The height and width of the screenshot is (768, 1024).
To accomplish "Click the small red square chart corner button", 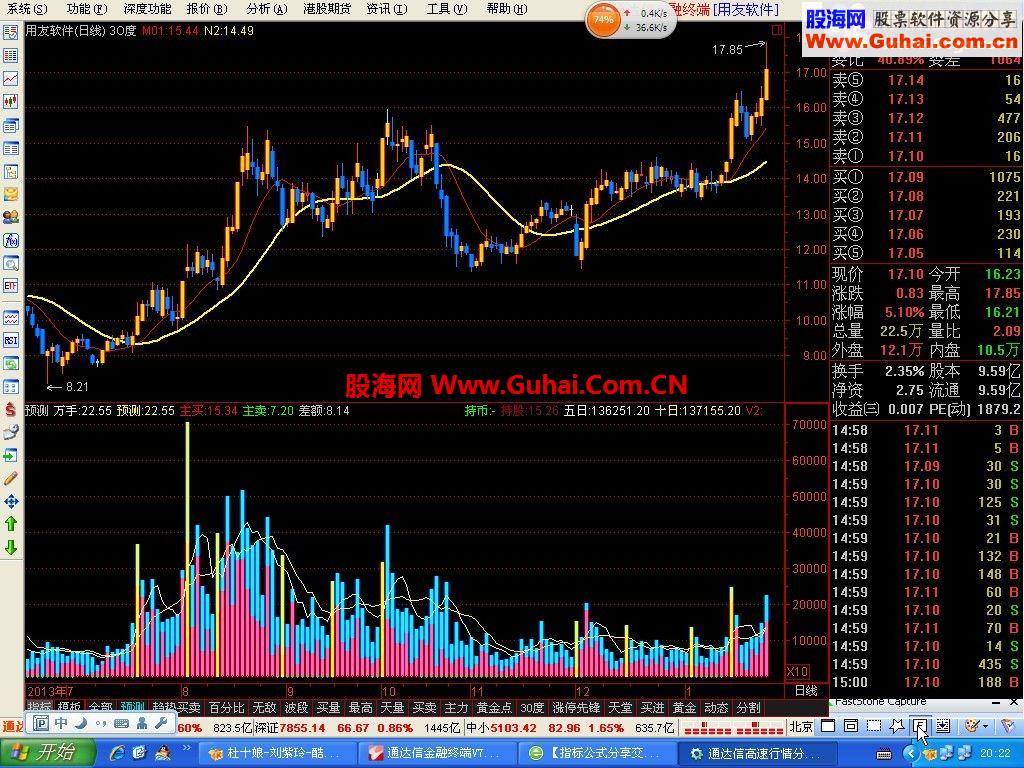I will coord(776,29).
